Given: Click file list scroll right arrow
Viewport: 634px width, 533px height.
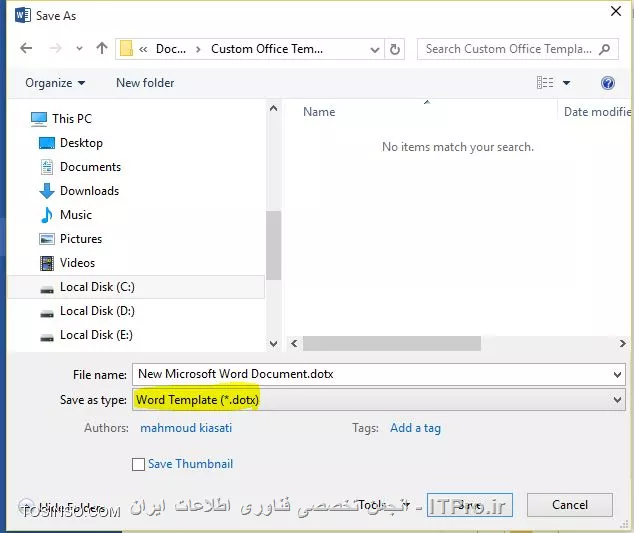Looking at the screenshot, I should [x=622, y=344].
